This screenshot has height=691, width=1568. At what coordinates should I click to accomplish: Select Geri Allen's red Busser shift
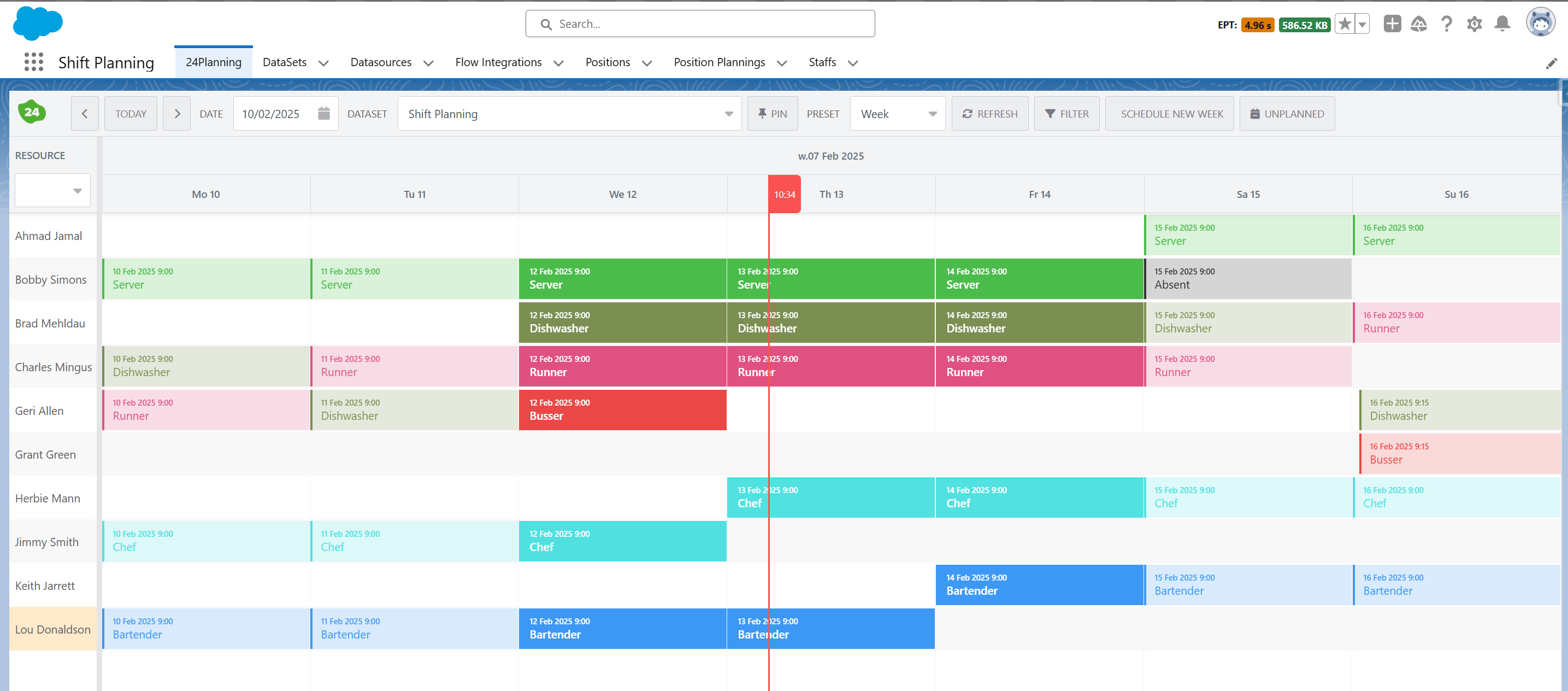pyautogui.click(x=622, y=409)
